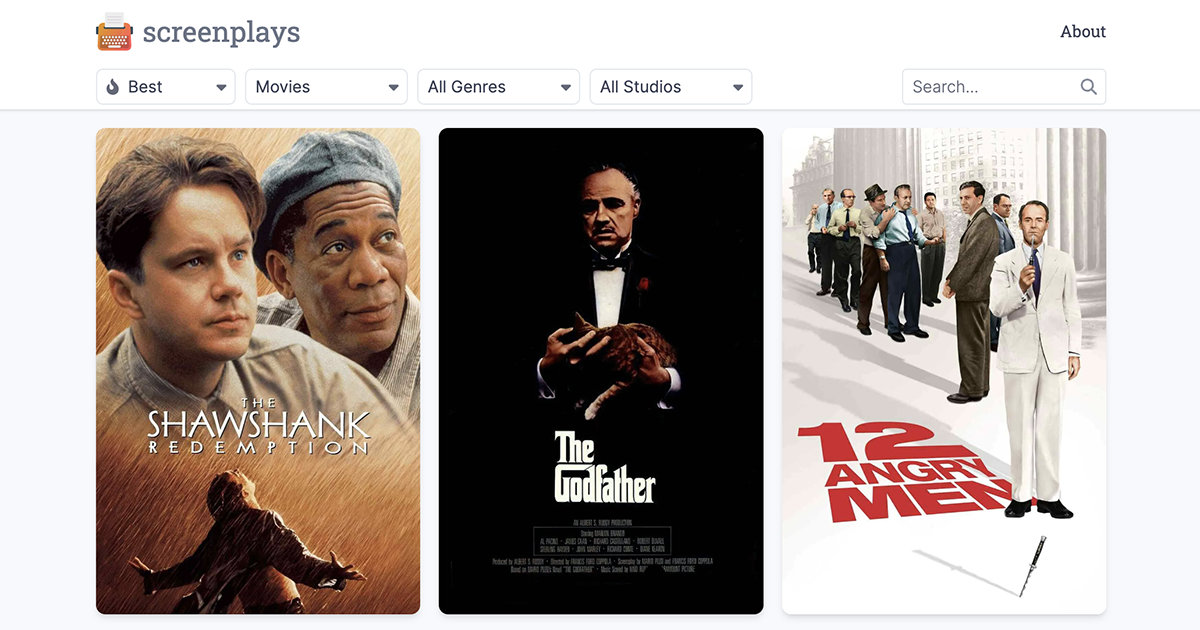The image size is (1200, 630).
Task: Click the magnifying glass search icon
Action: point(1089,87)
